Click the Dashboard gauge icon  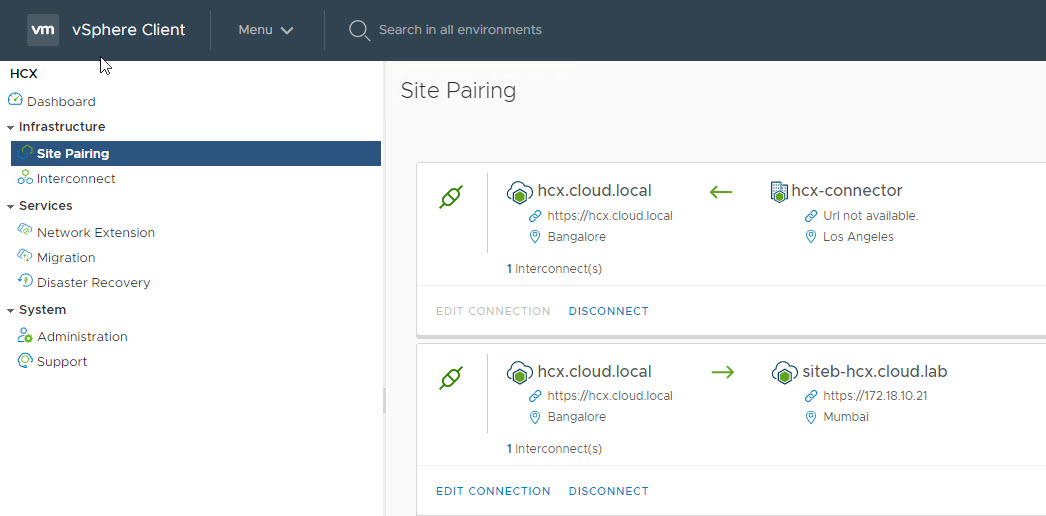click(x=15, y=100)
